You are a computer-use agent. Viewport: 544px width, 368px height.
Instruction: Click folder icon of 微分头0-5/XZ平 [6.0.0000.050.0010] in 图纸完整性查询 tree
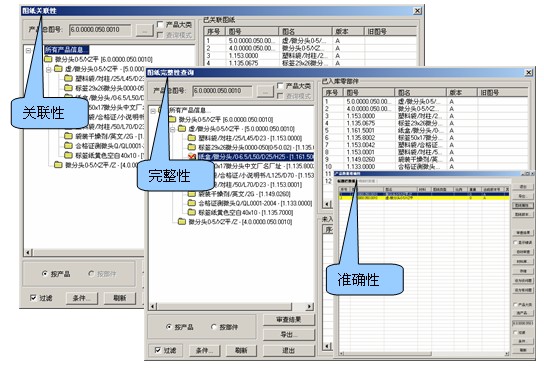point(172,119)
